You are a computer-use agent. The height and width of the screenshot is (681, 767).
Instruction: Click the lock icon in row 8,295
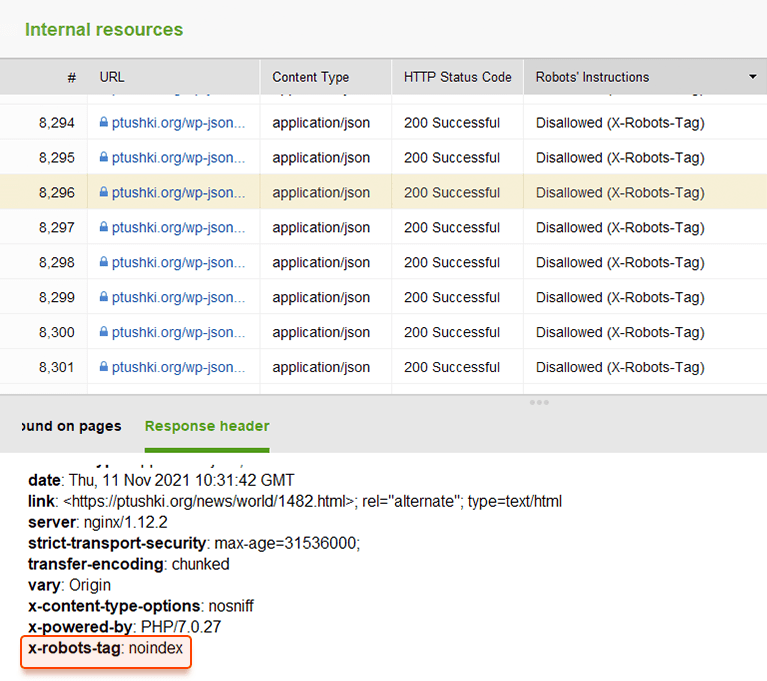(104, 157)
